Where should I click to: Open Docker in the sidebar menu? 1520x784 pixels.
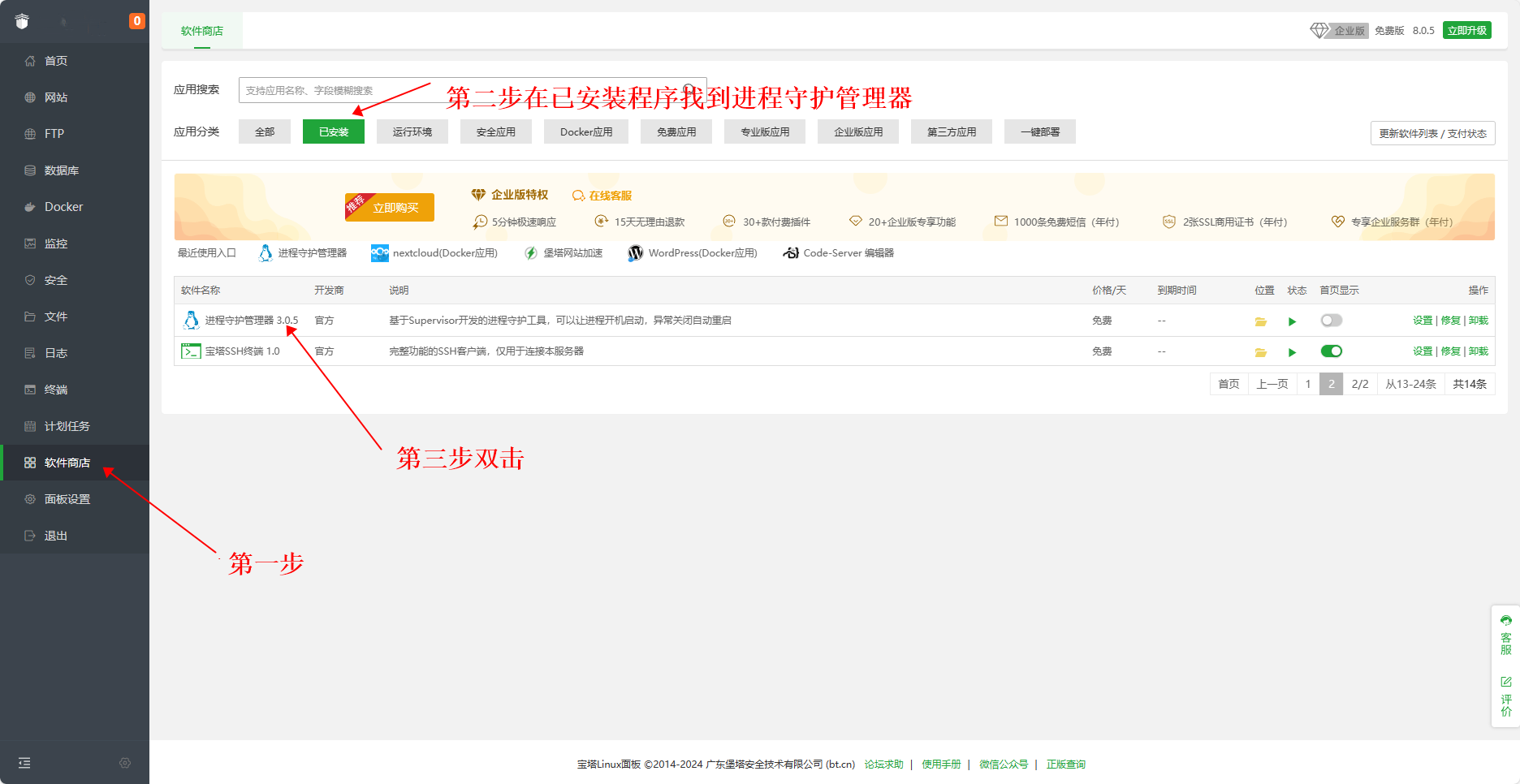tap(63, 207)
